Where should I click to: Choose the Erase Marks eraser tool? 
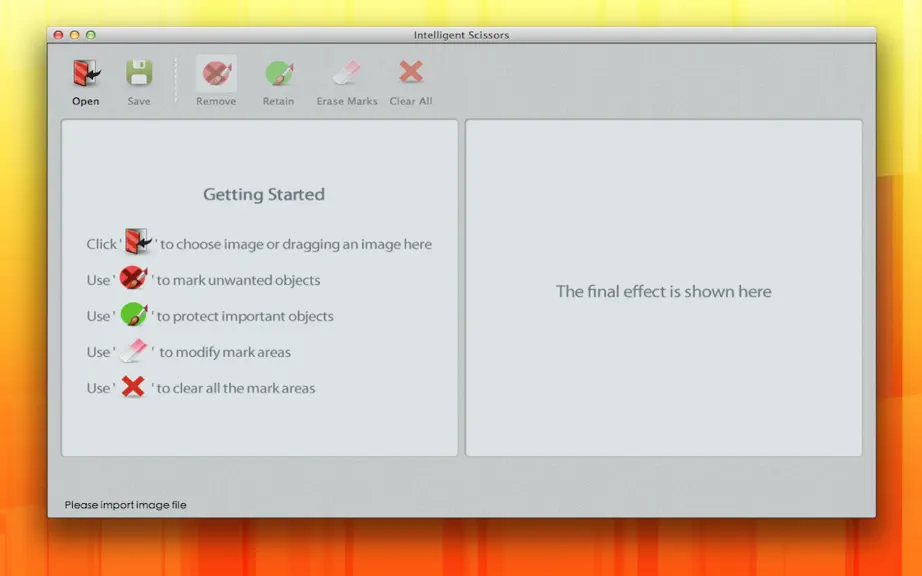click(x=346, y=73)
